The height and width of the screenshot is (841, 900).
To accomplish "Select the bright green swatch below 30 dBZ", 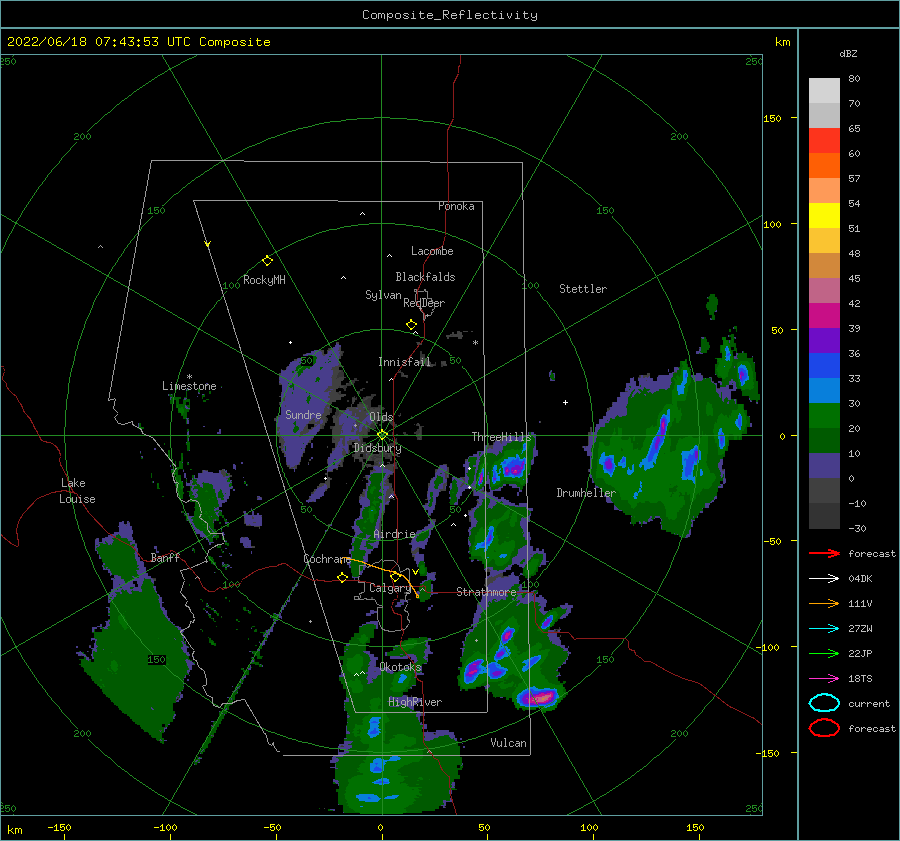I will [x=824, y=416].
